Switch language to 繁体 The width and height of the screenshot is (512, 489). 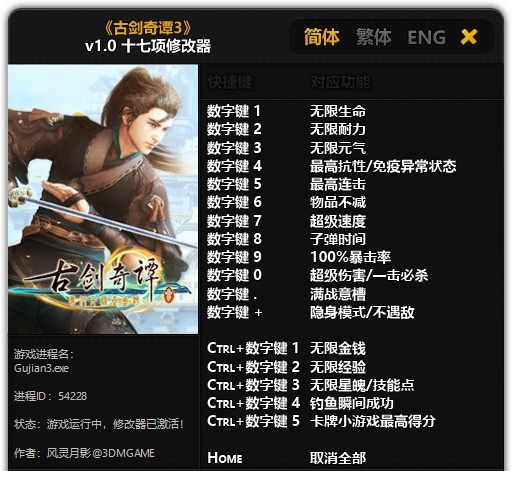374,37
